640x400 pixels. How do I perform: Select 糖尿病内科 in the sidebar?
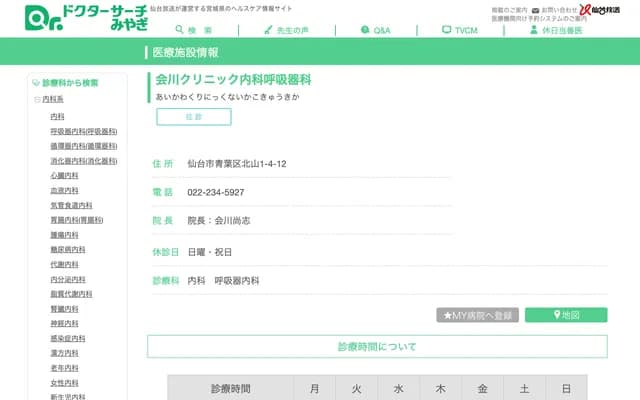click(68, 249)
